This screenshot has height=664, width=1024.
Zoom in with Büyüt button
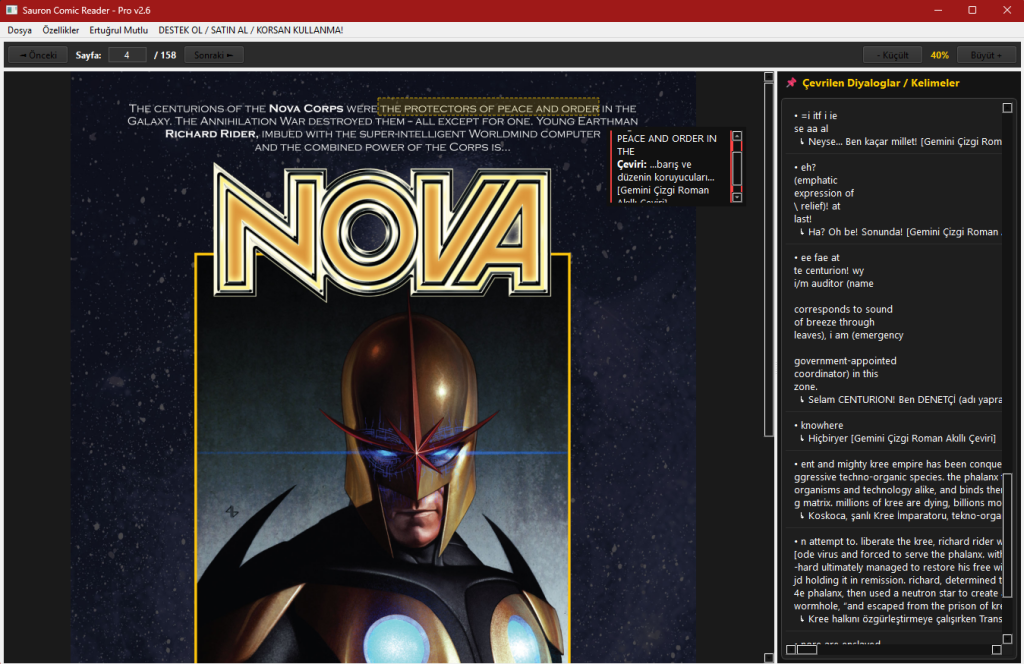(x=986, y=55)
